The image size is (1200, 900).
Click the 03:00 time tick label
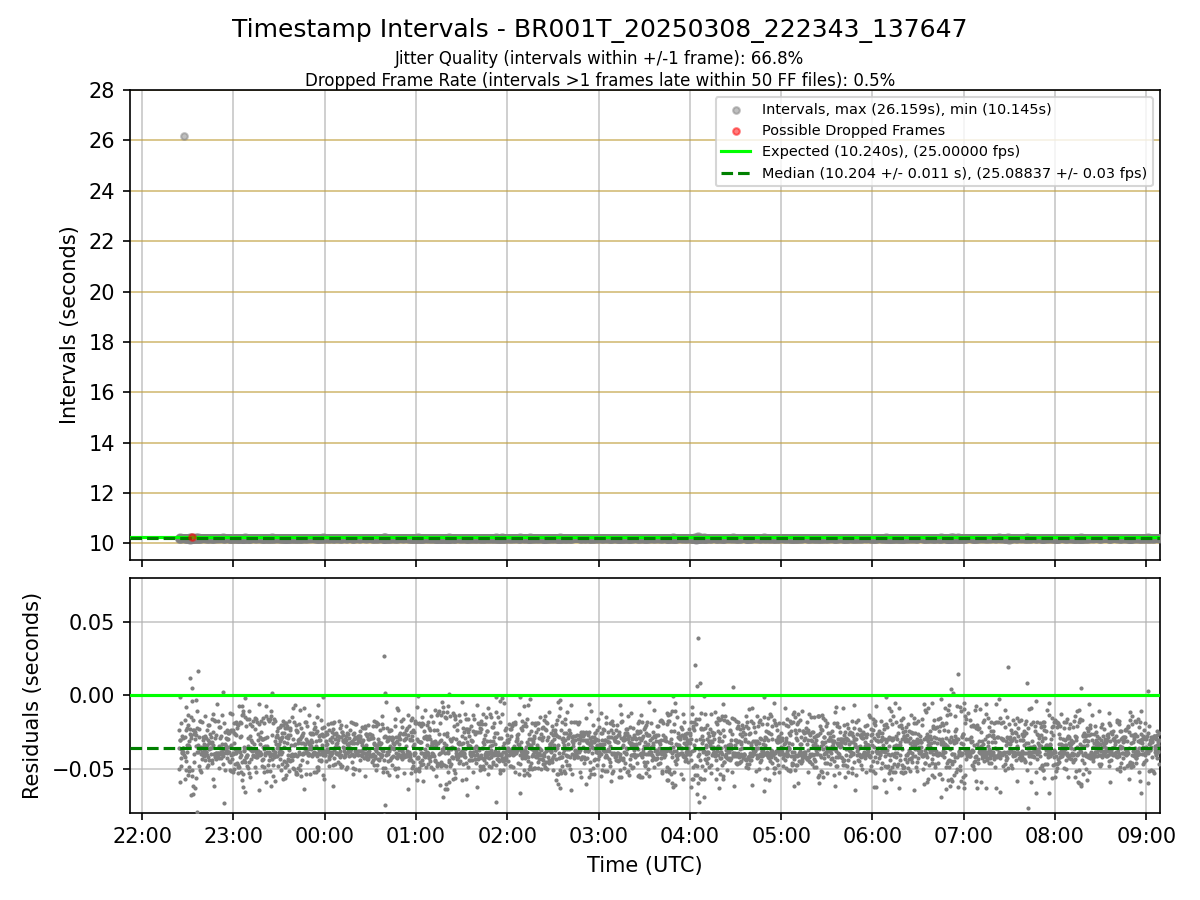coord(598,835)
